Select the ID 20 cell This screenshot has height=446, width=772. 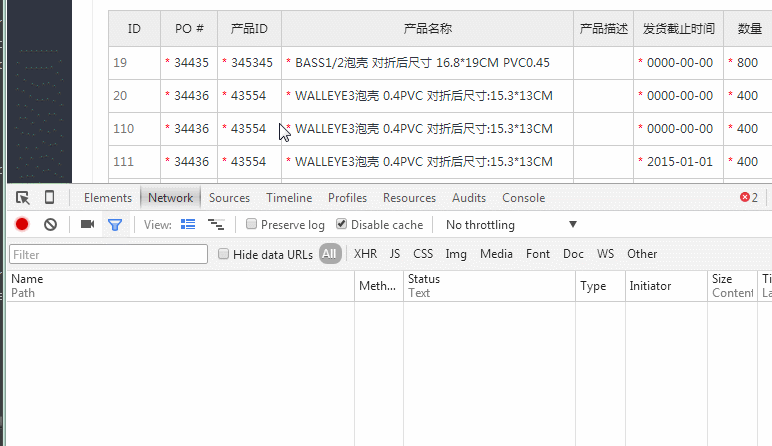tap(134, 96)
